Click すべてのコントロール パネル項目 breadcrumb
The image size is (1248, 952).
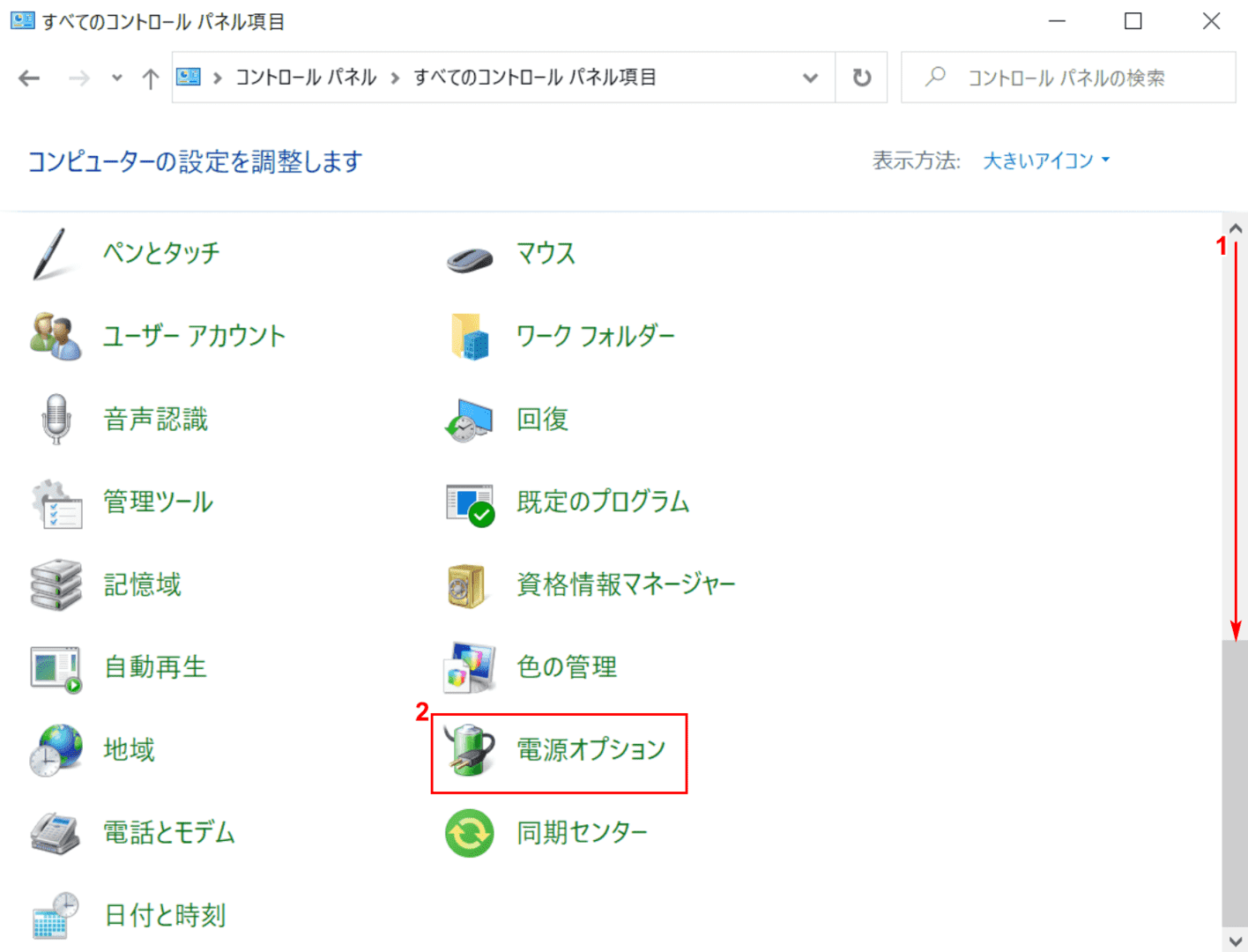pos(534,78)
